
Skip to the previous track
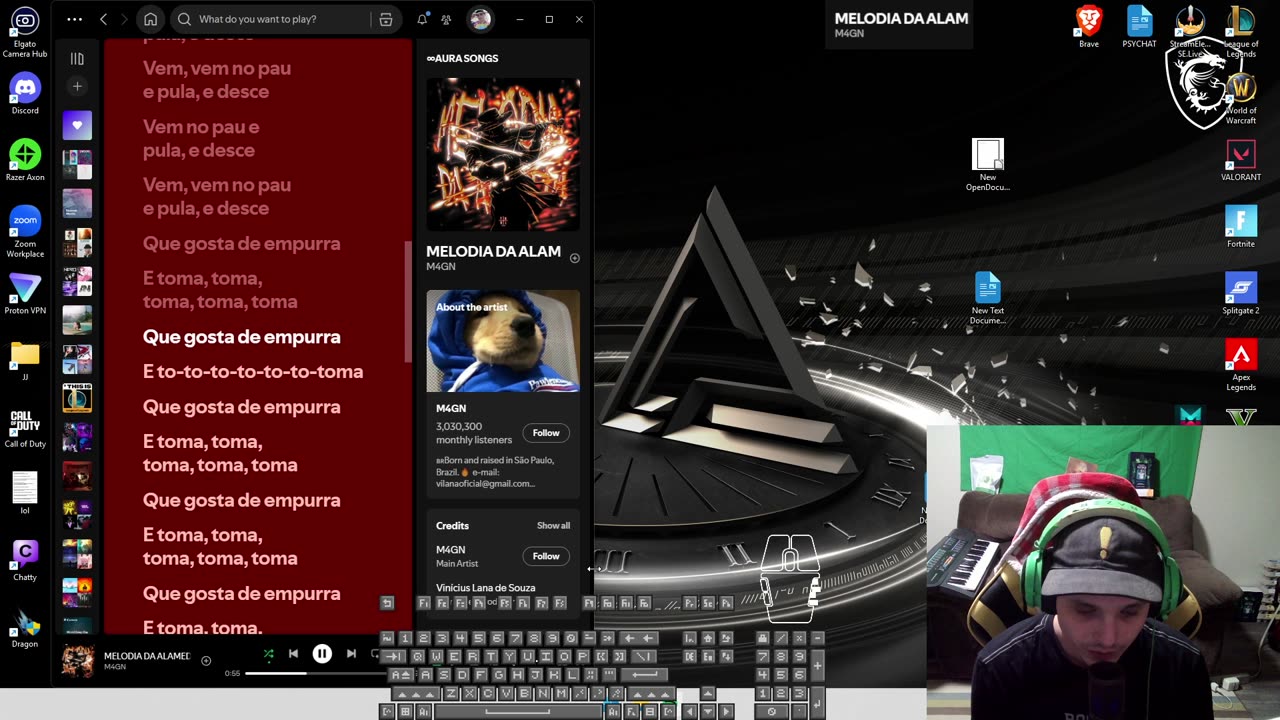click(x=293, y=654)
